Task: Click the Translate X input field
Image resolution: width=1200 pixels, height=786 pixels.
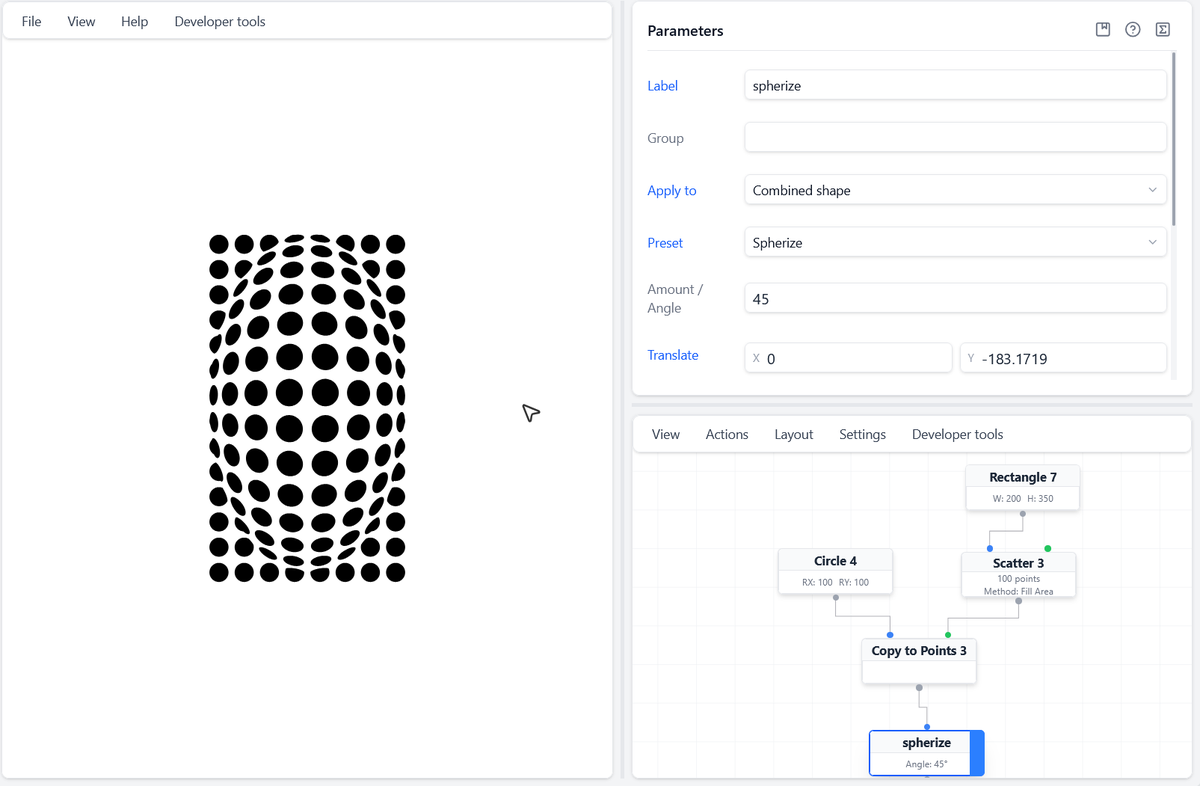Action: [848, 358]
